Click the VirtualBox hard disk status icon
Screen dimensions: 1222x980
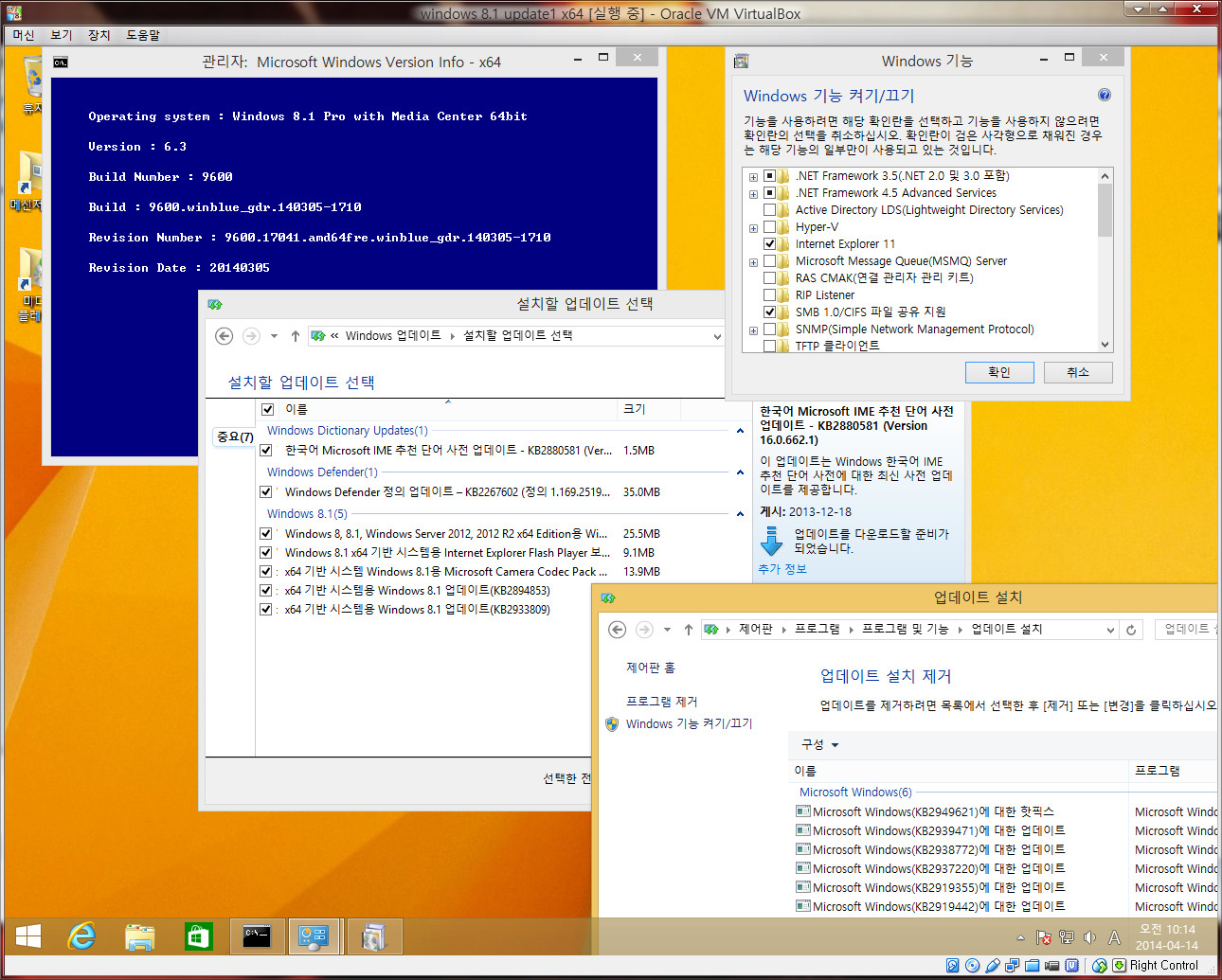click(x=952, y=965)
